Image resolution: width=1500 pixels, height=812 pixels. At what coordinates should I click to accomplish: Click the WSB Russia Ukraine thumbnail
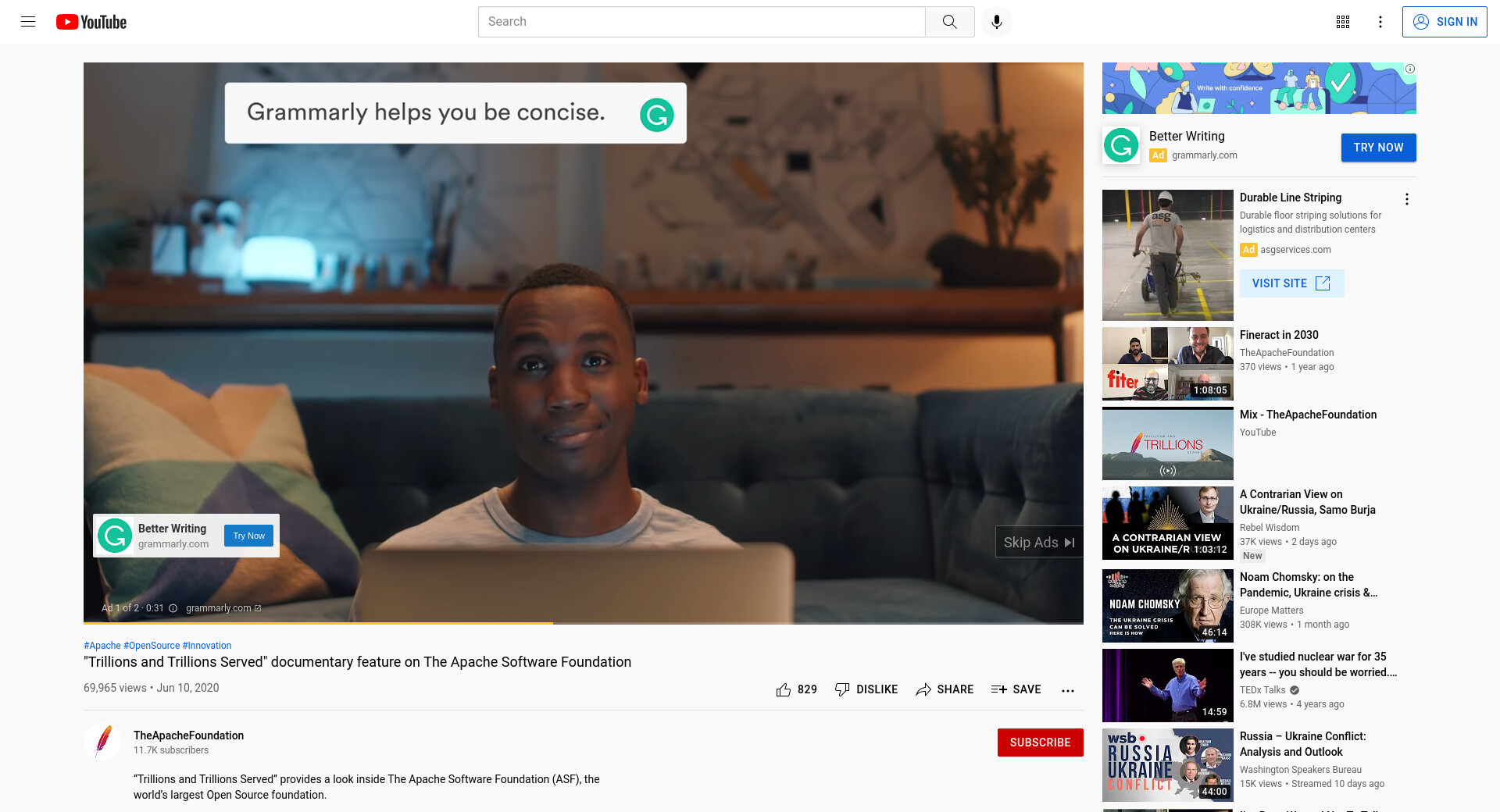point(1168,765)
